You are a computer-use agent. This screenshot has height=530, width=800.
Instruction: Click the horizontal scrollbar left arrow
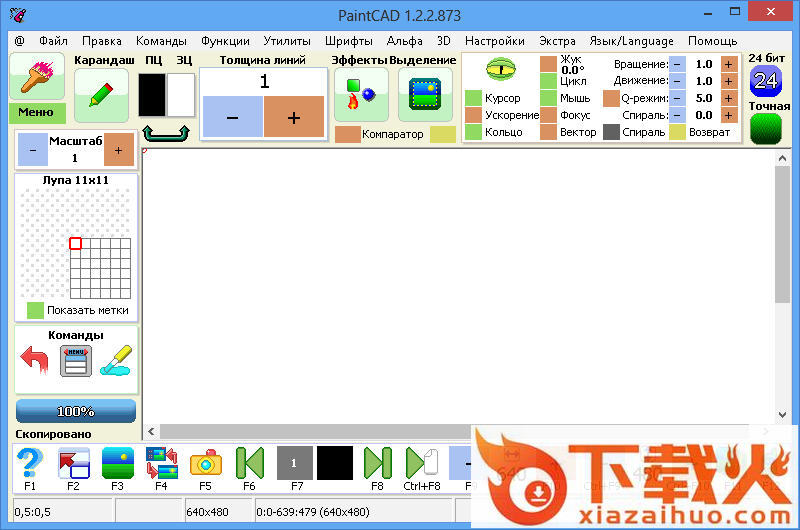pos(152,432)
